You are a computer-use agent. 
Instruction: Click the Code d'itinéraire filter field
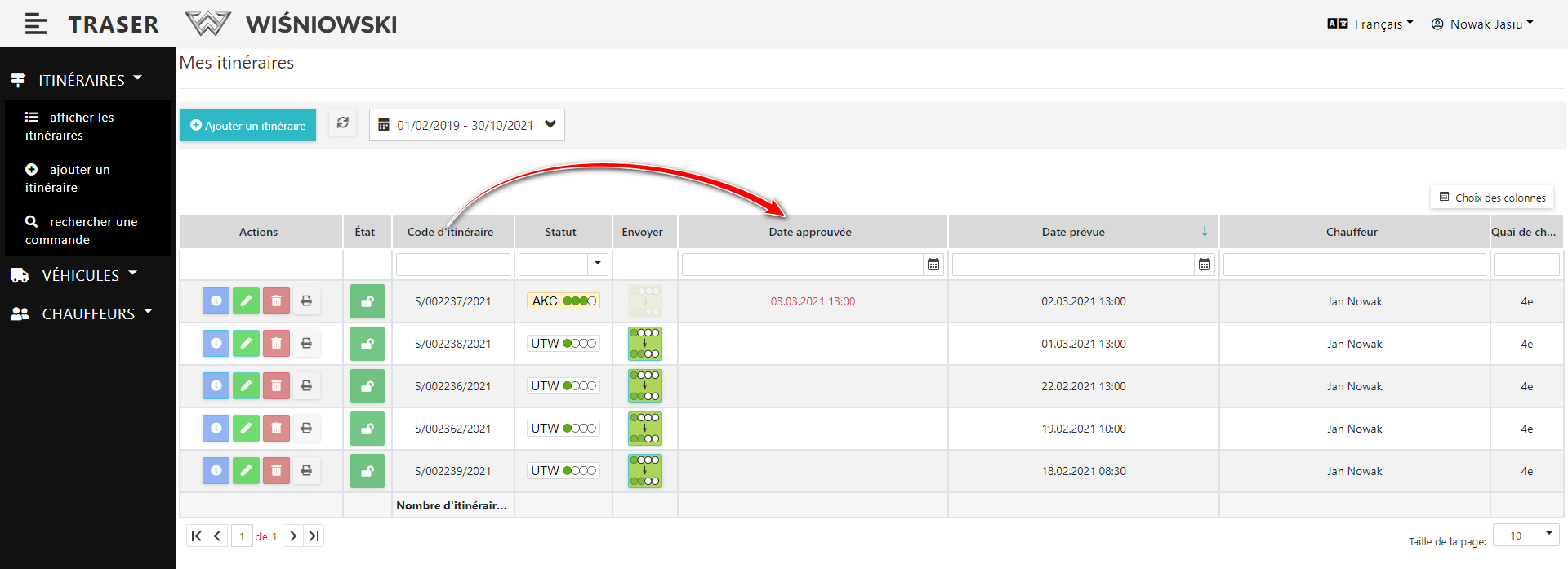(452, 264)
